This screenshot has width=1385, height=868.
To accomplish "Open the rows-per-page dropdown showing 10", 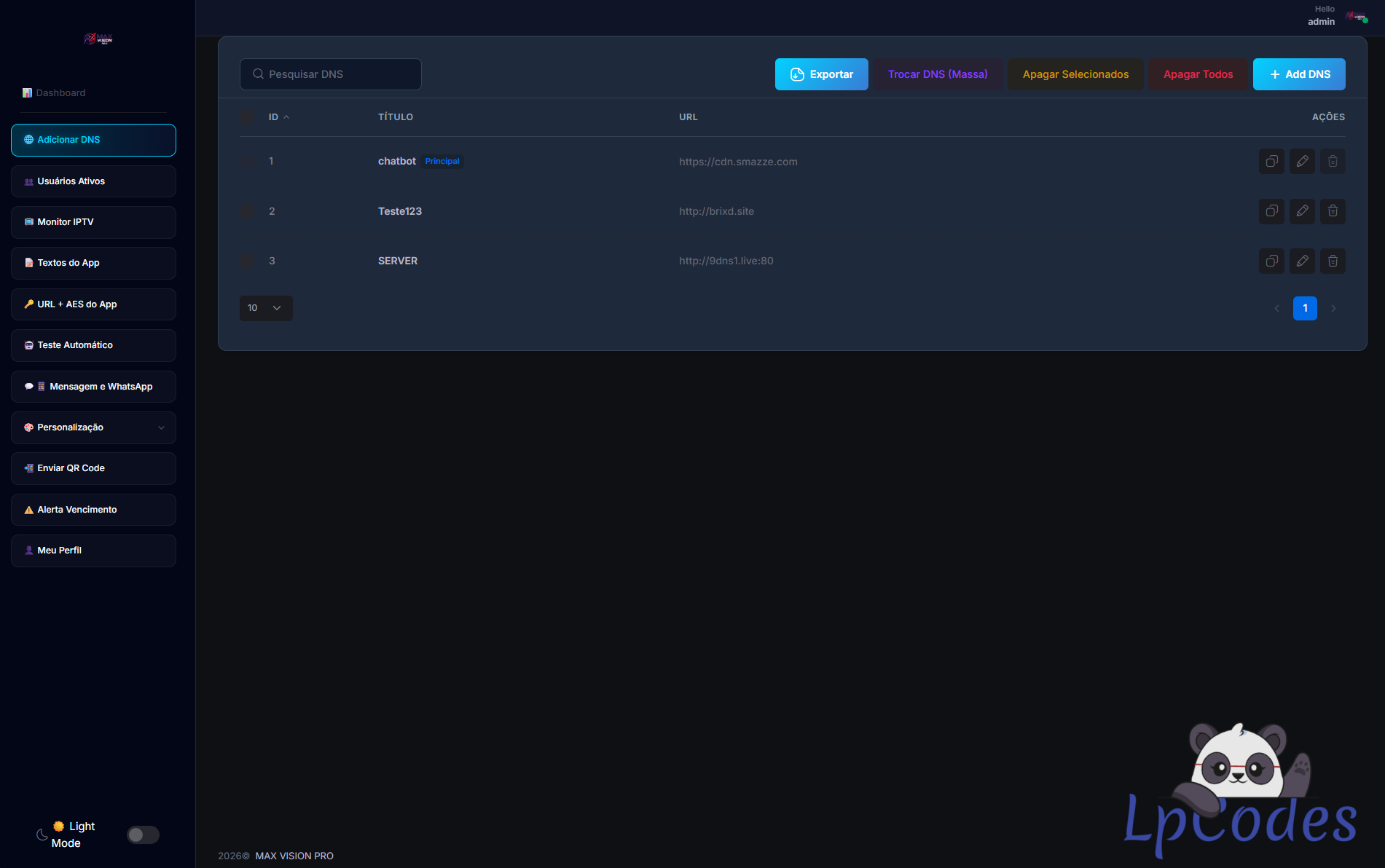I will pos(266,308).
